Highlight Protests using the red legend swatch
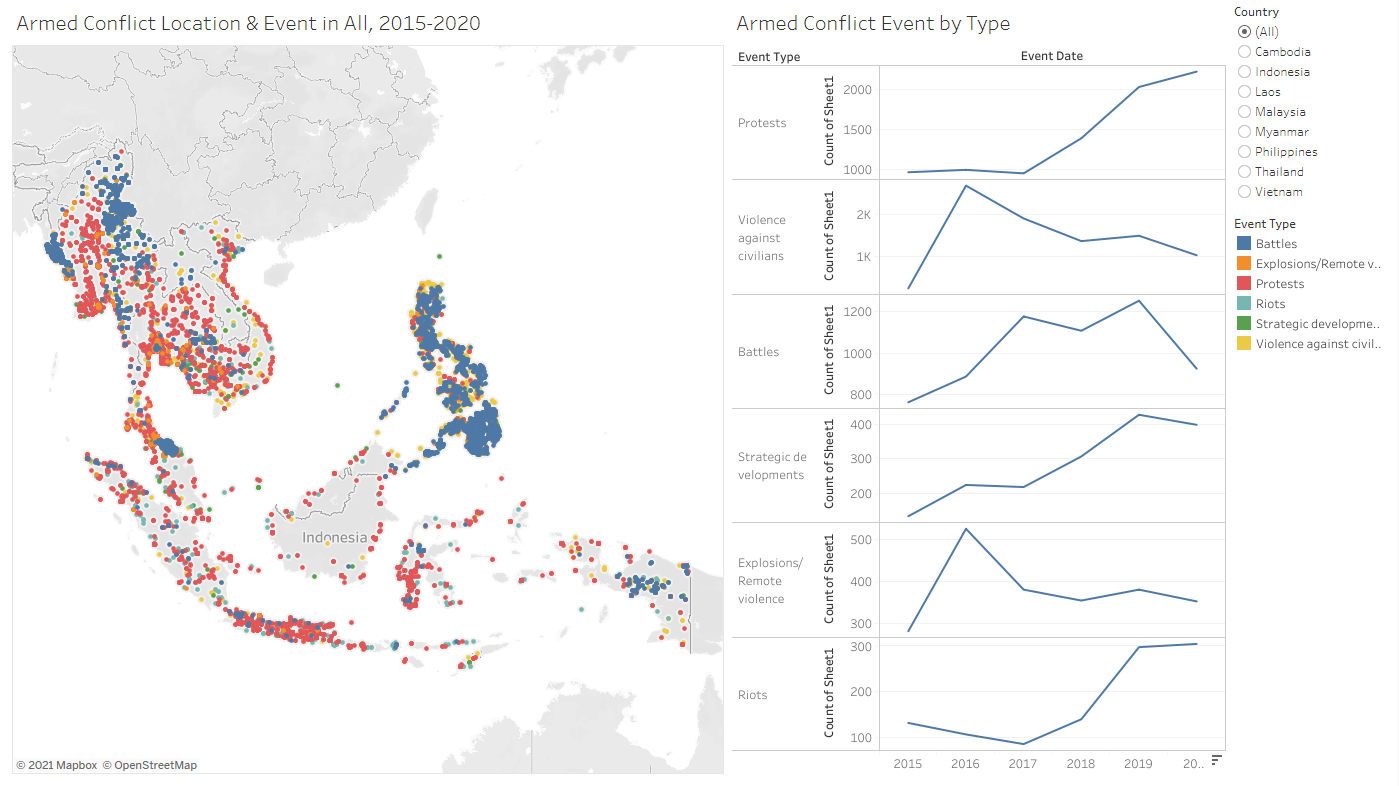Image resolution: width=1399 pixels, height=786 pixels. pos(1244,284)
